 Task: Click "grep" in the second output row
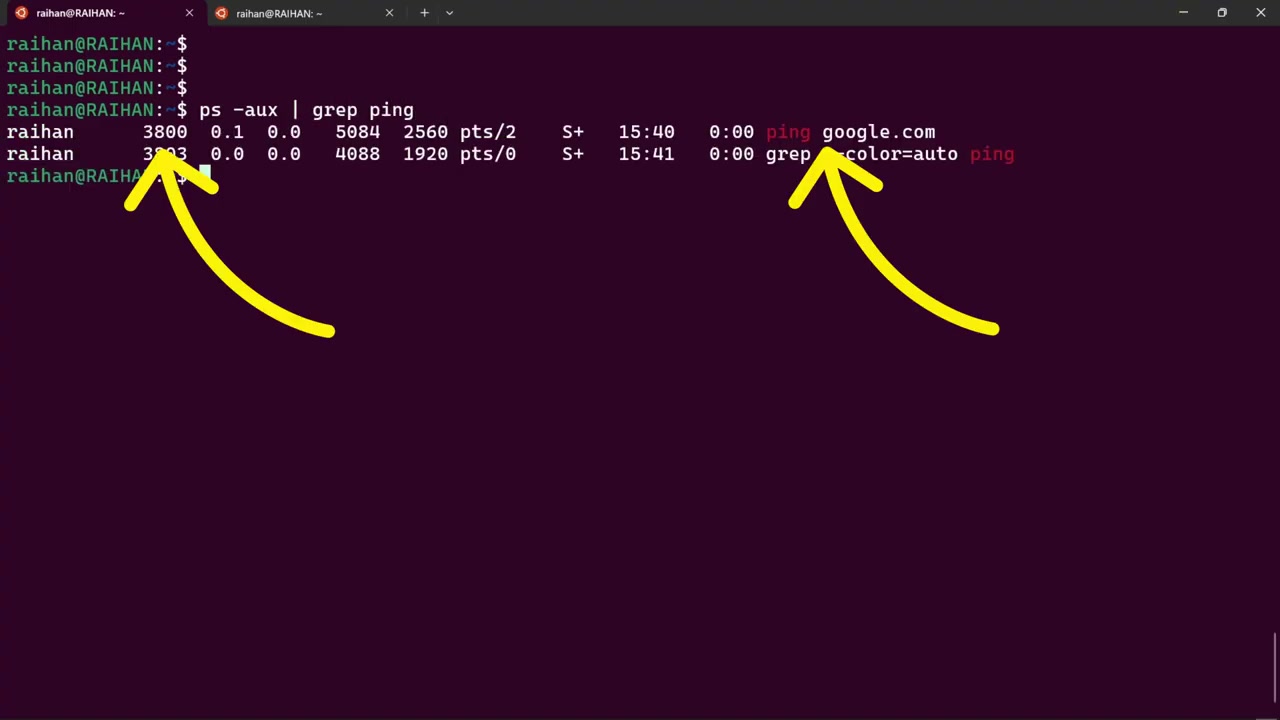click(x=788, y=155)
